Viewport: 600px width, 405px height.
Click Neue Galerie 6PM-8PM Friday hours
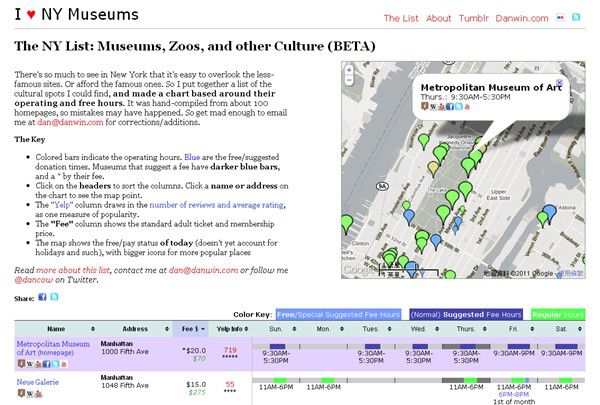coord(514,394)
